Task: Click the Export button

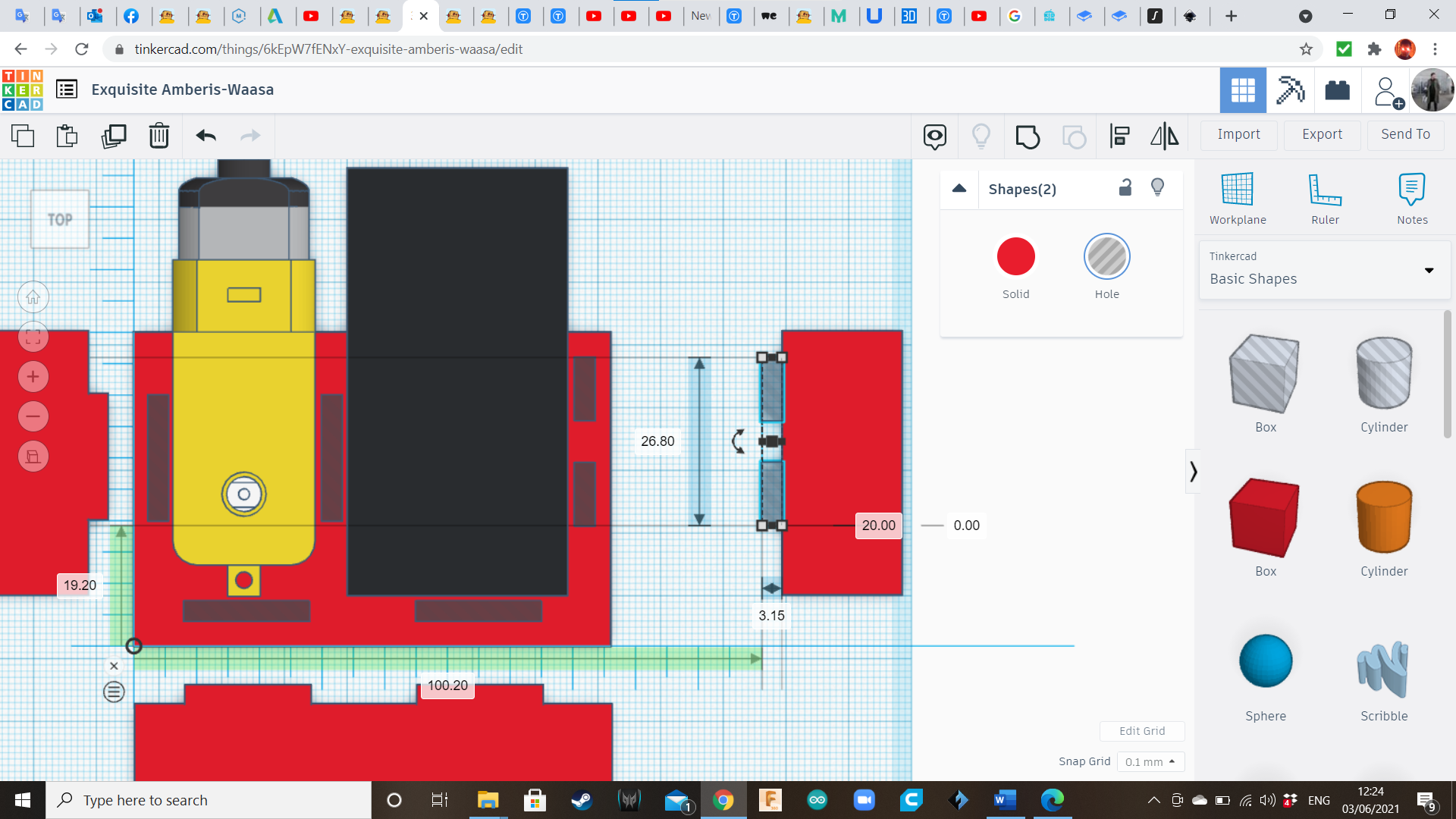Action: click(1322, 134)
